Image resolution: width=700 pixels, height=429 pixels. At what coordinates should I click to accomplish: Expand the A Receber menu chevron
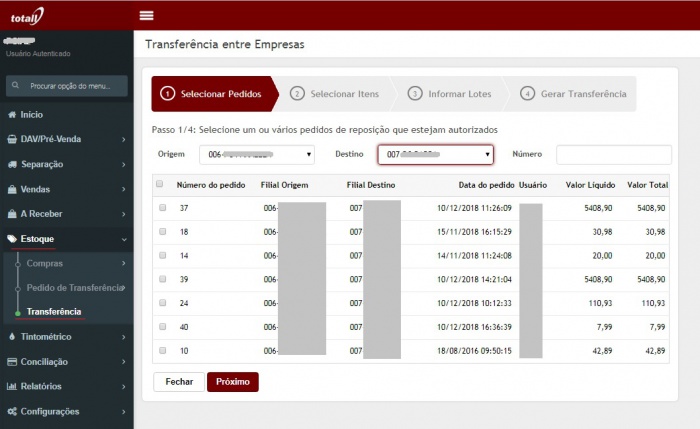pyautogui.click(x=123, y=214)
